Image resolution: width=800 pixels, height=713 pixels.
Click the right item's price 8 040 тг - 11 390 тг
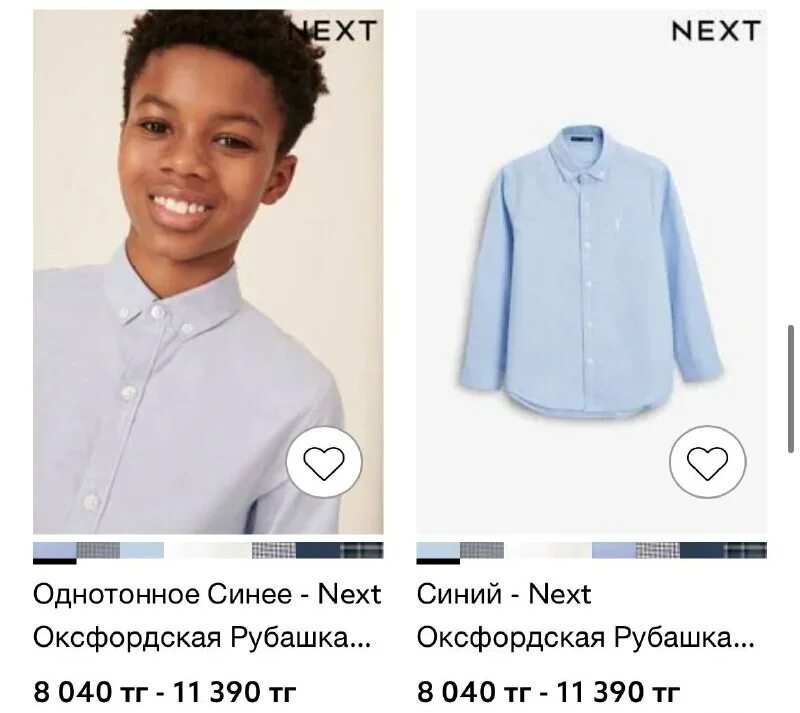[548, 692]
